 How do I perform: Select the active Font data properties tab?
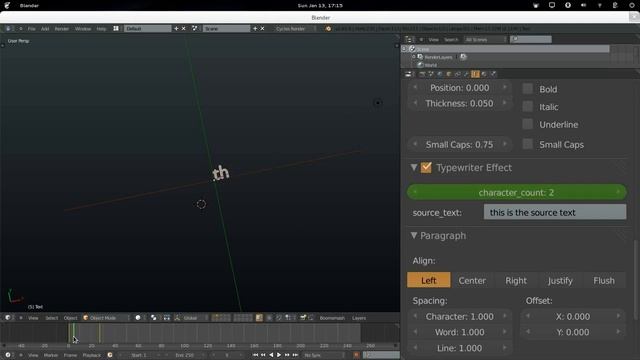[475, 74]
